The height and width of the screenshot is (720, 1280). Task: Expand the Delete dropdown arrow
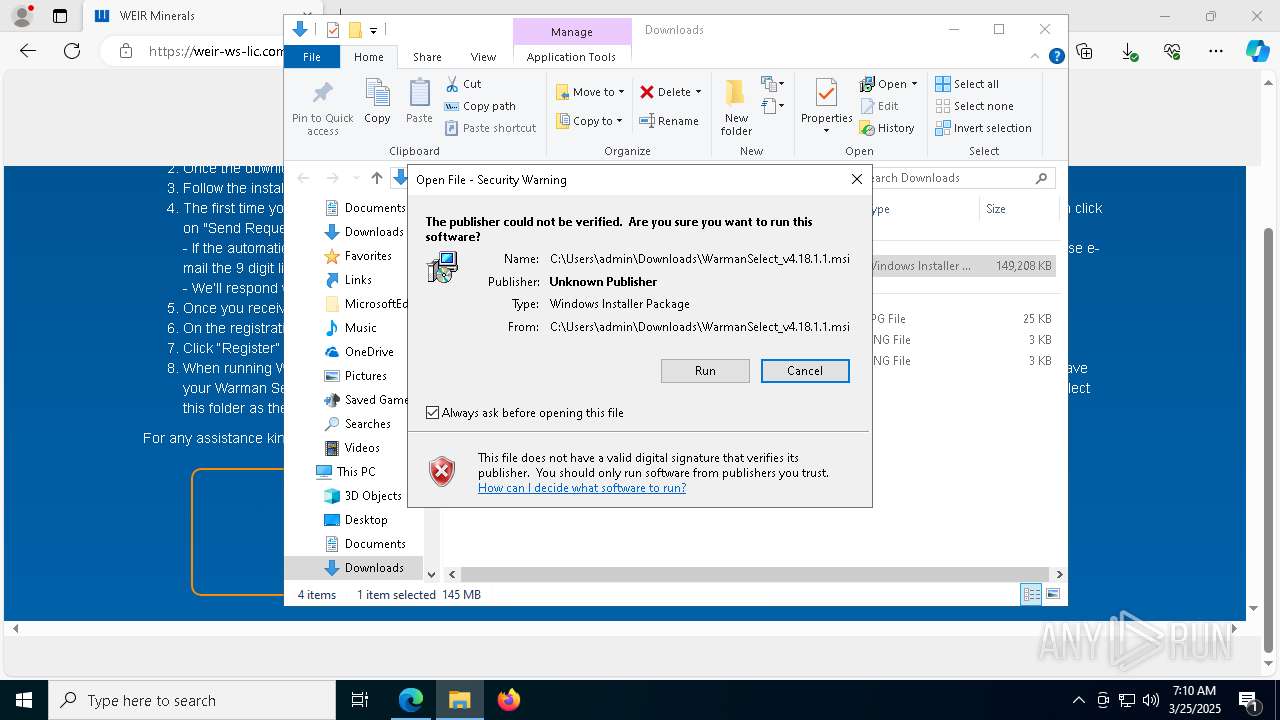click(698, 92)
